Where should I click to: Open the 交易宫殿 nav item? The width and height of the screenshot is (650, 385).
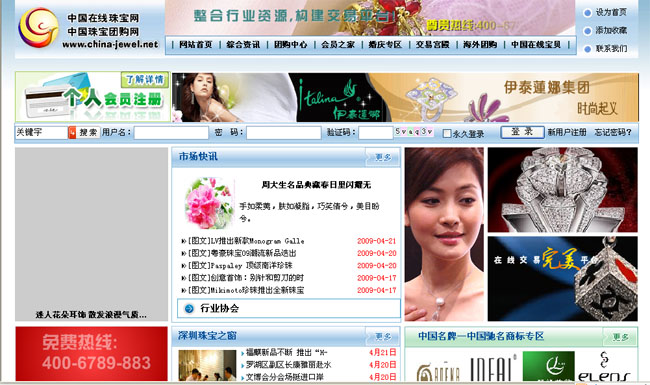tap(432, 45)
